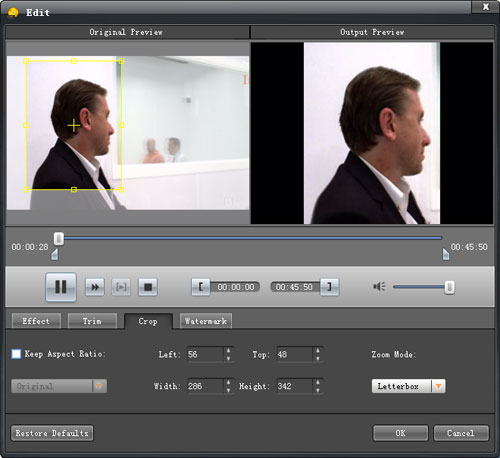Switch to the Effect tab
Screen dimensions: 500x458
point(36,321)
